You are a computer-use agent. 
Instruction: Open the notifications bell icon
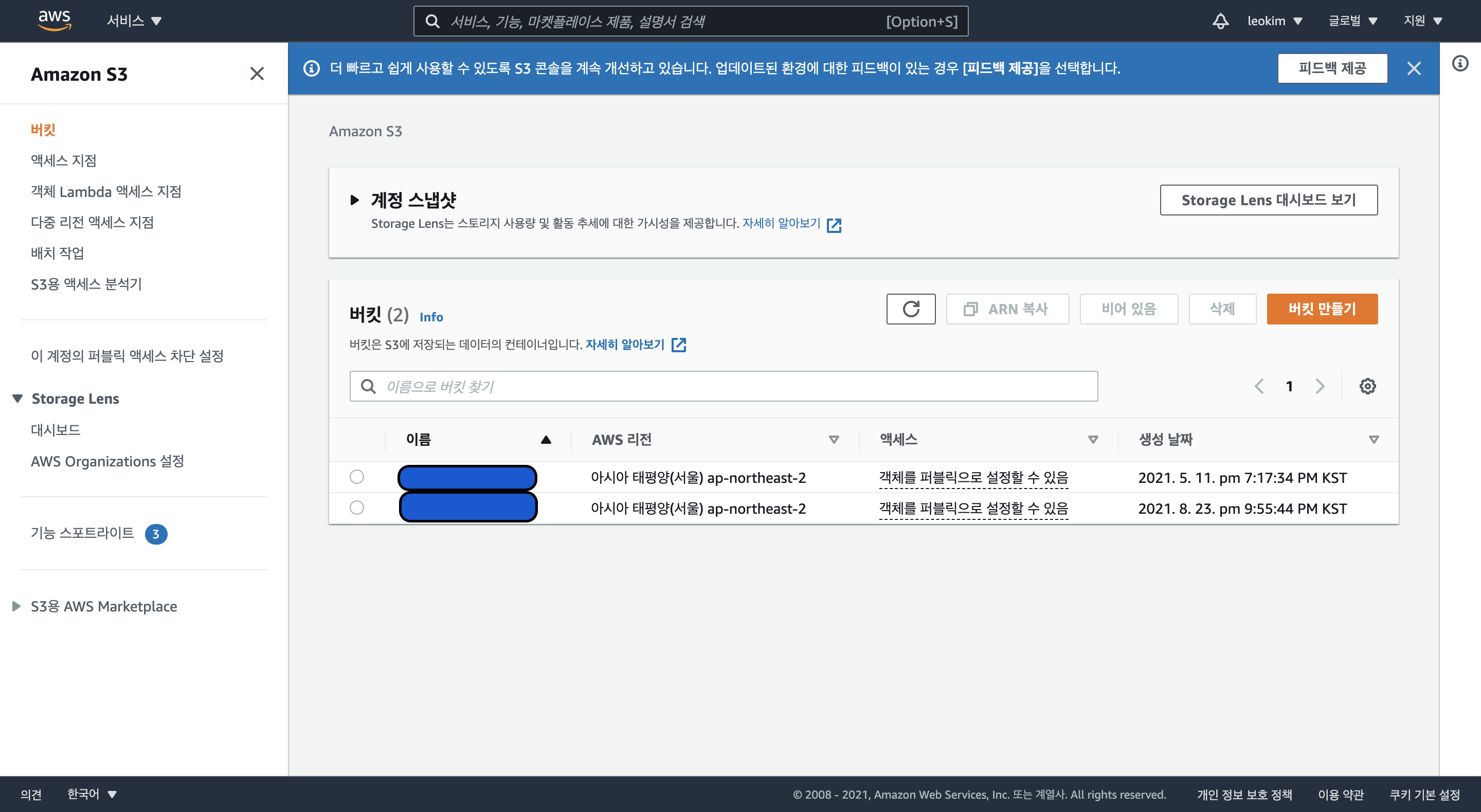(1220, 21)
